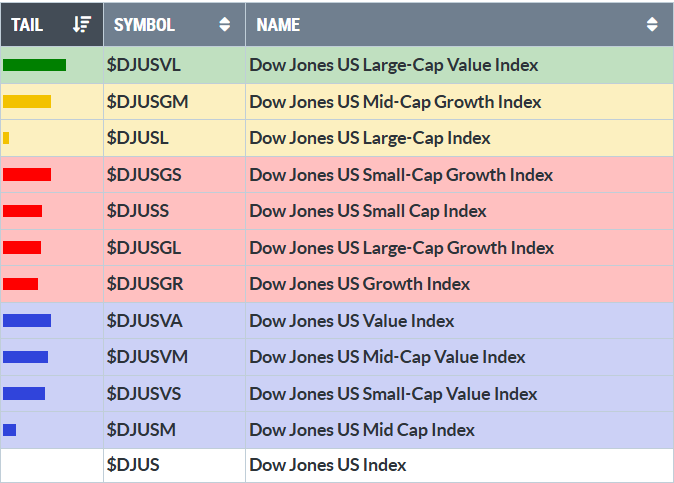The width and height of the screenshot is (674, 483).
Task: Select the $DJUSL symbol
Action: click(x=139, y=138)
